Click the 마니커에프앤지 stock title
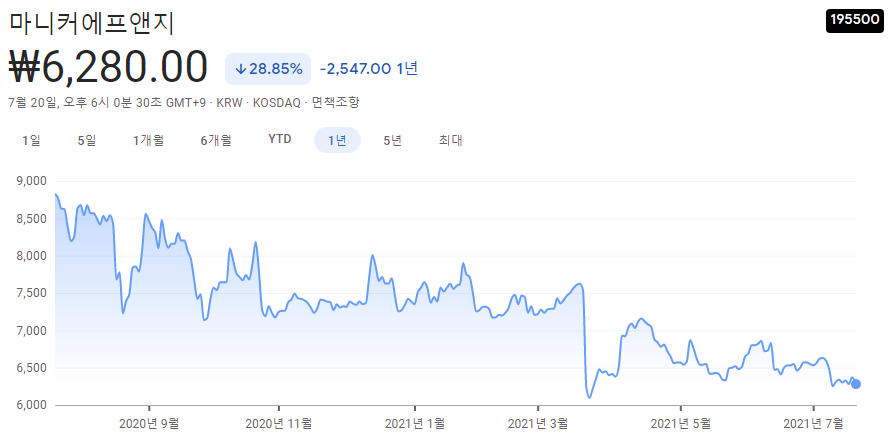This screenshot has width=893, height=444. (92, 23)
